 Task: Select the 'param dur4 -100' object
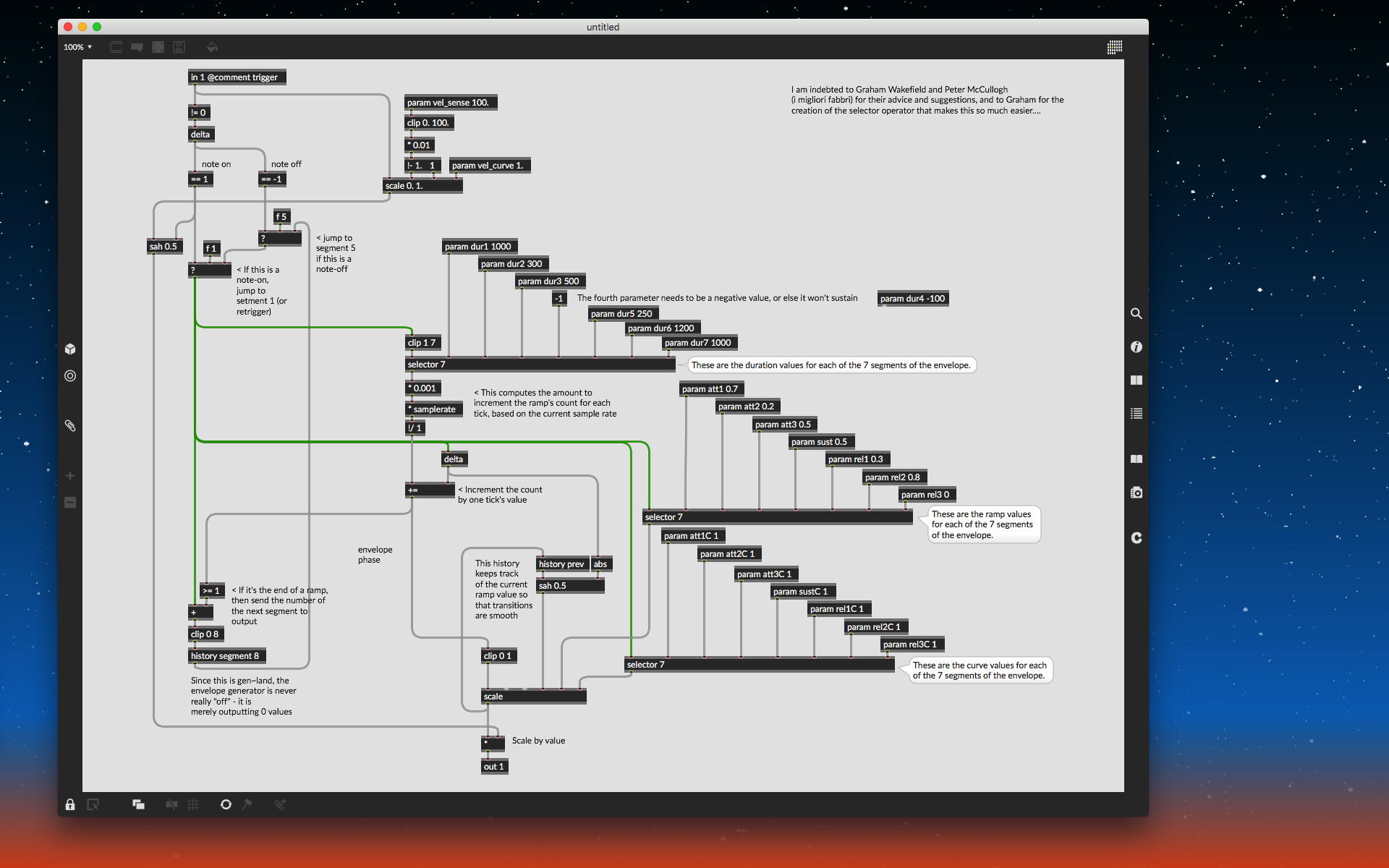pyautogui.click(x=912, y=299)
